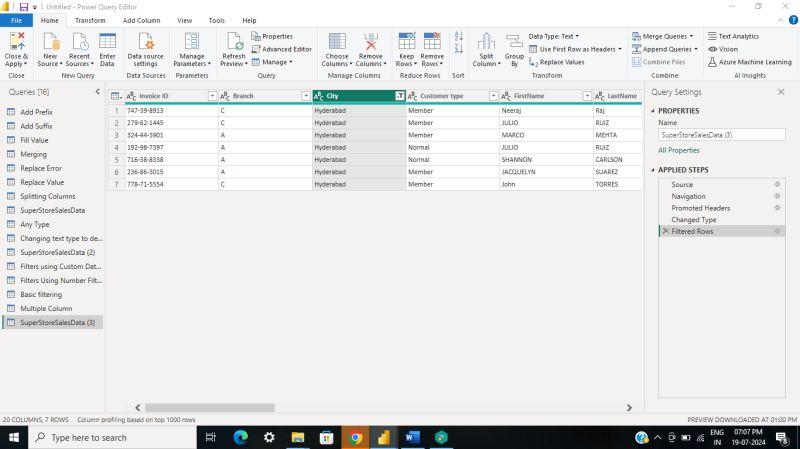The height and width of the screenshot is (449, 800).
Task: Open the Advanced Editor
Action: [x=281, y=49]
